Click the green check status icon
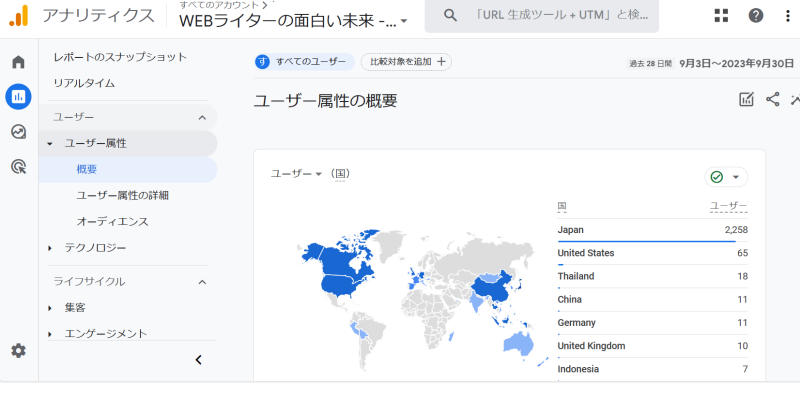 pos(717,177)
